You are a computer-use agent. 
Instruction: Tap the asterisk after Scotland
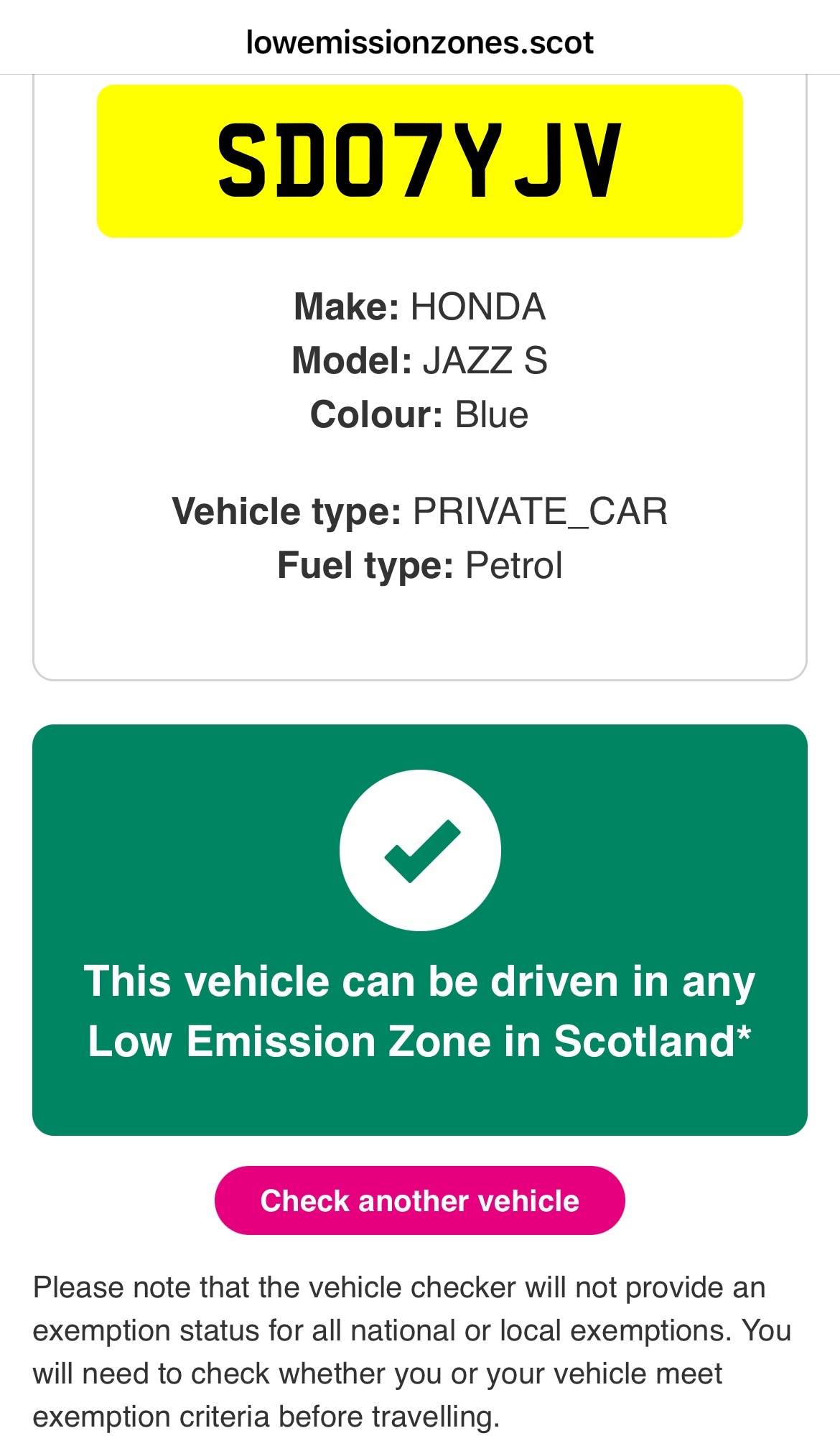click(x=744, y=1034)
